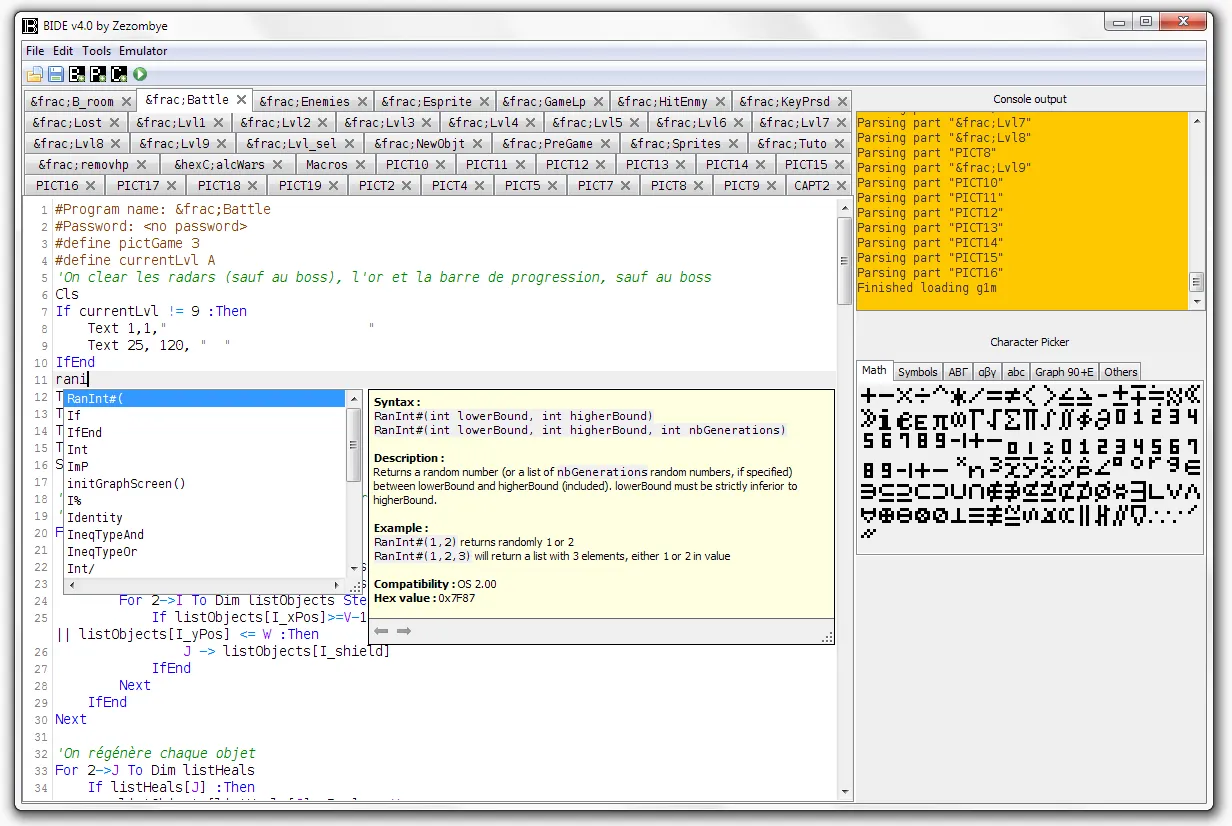This screenshot has height=826, width=1232.
Task: Open an existing file with the folder icon
Action: (32, 74)
